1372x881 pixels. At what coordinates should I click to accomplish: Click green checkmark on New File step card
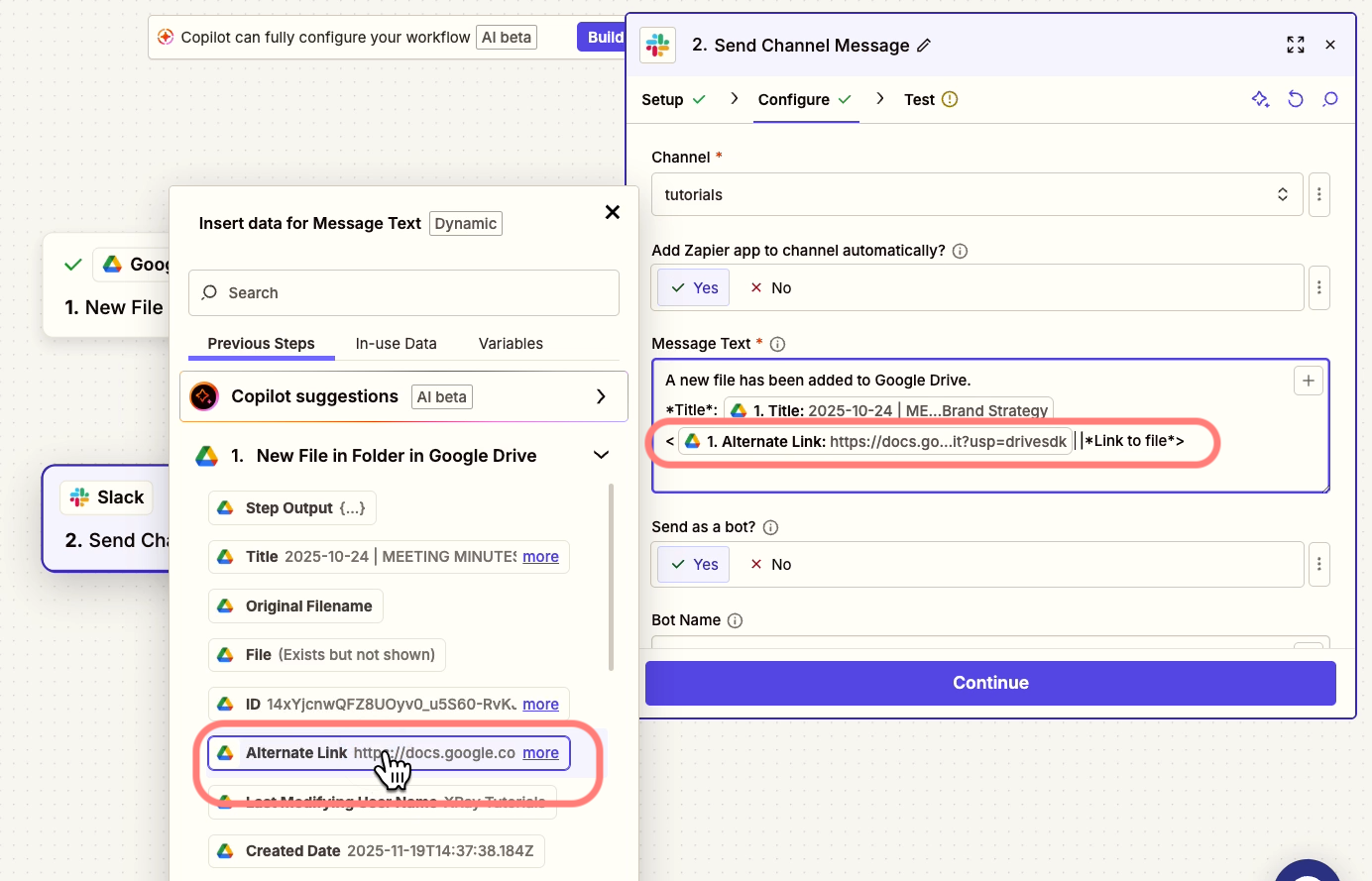click(x=72, y=265)
